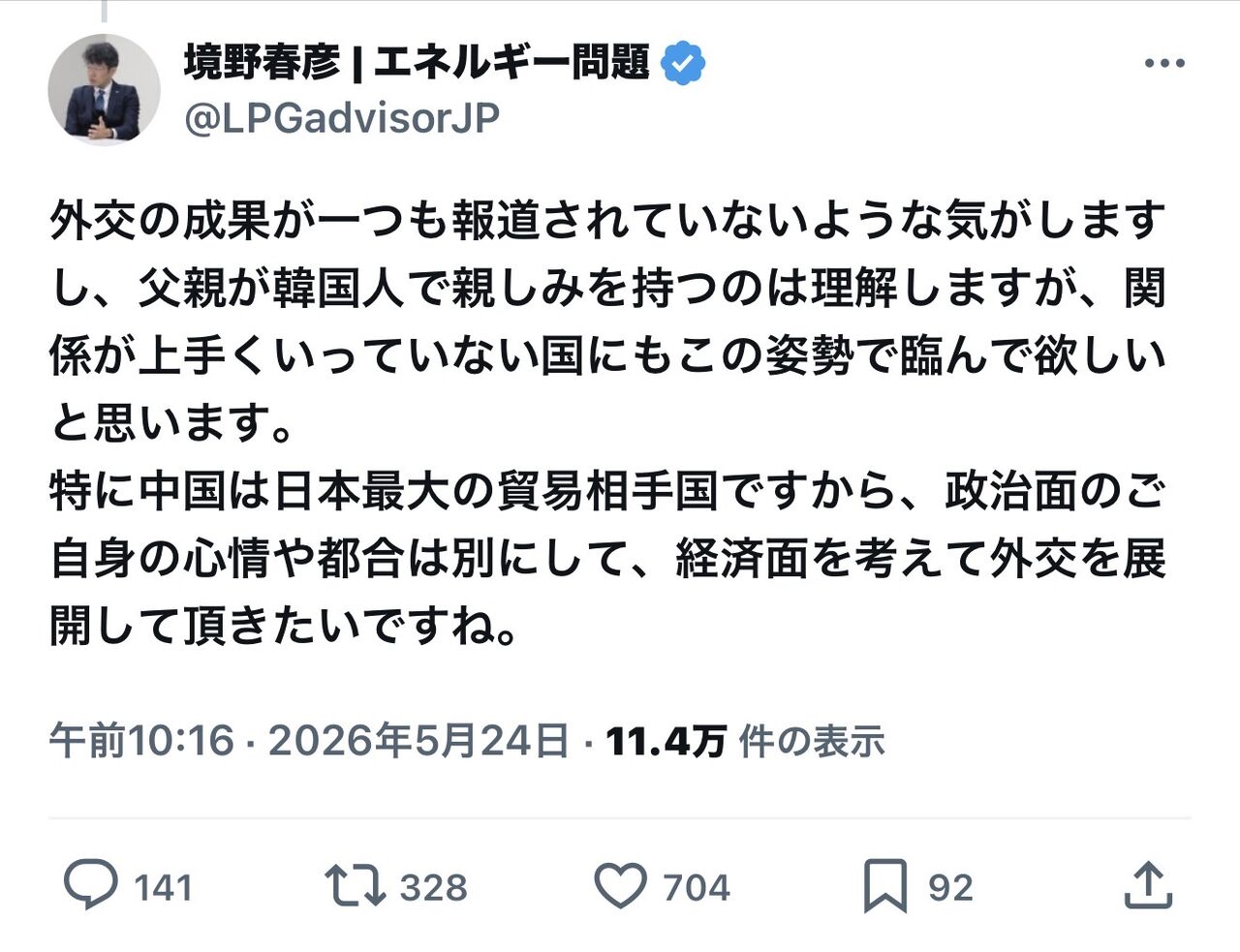Click the 328 reposts count
The width and height of the screenshot is (1240, 952).
[x=433, y=887]
